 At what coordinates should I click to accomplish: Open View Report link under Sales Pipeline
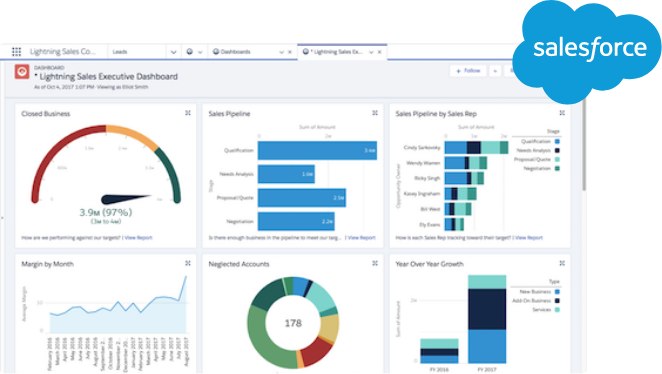click(x=362, y=238)
